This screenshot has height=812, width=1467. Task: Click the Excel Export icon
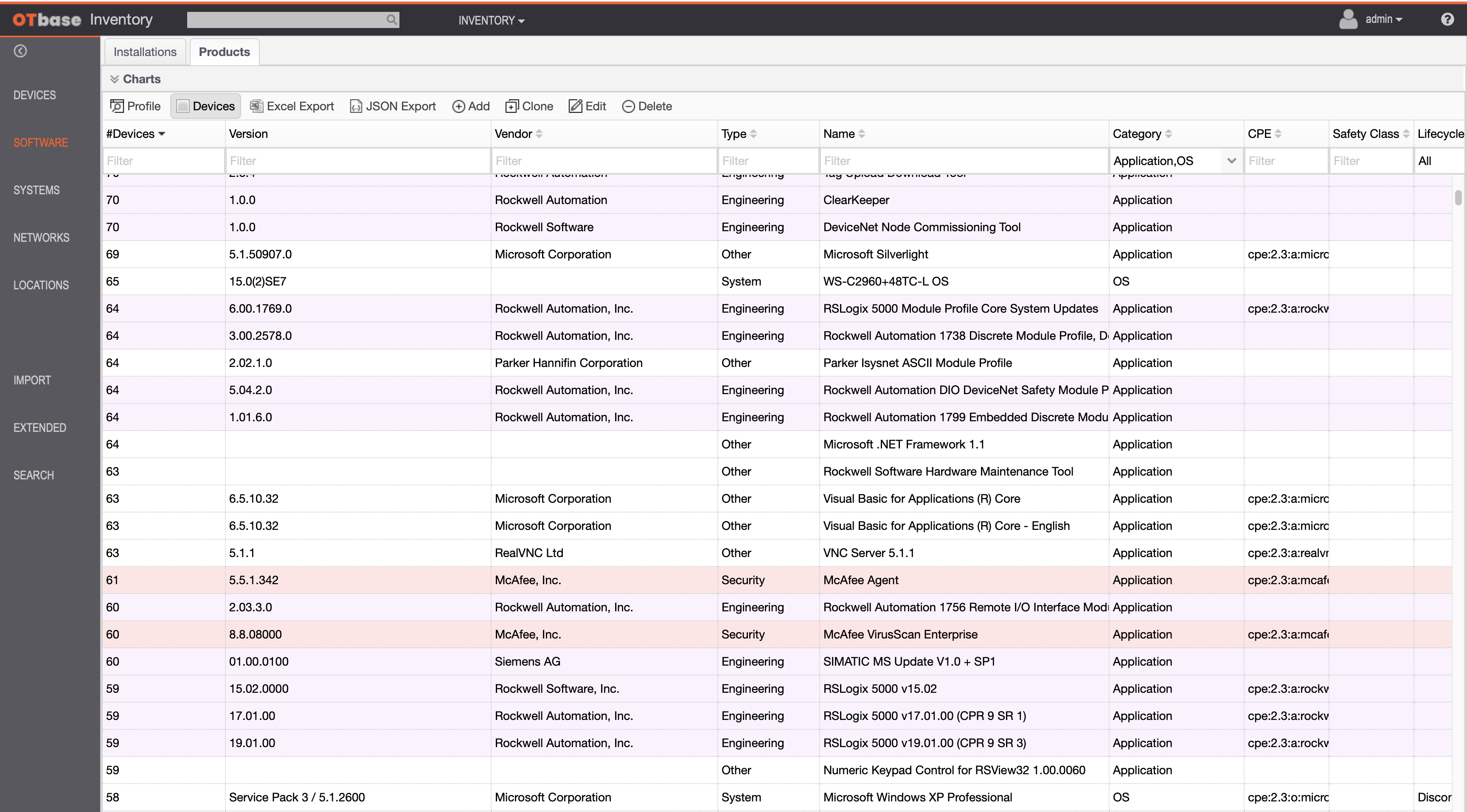[257, 106]
